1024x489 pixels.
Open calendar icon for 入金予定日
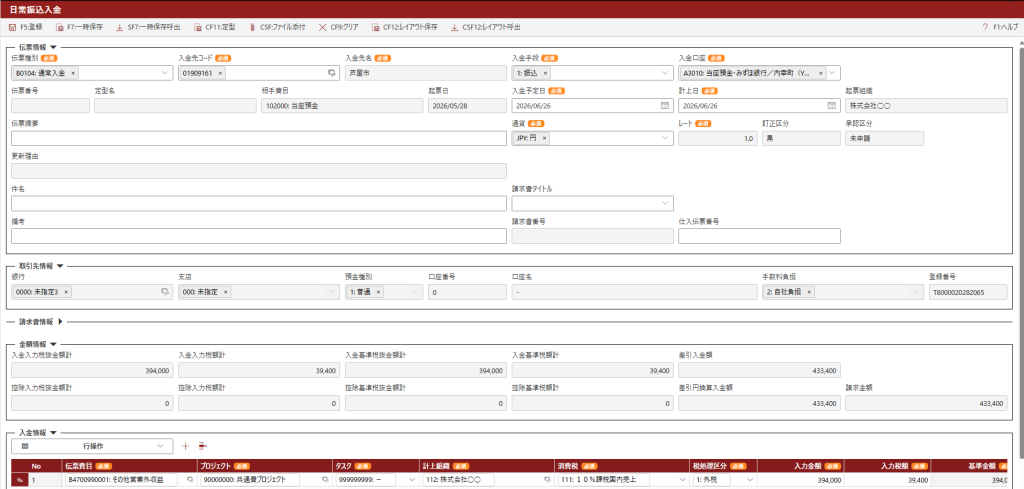tap(665, 105)
